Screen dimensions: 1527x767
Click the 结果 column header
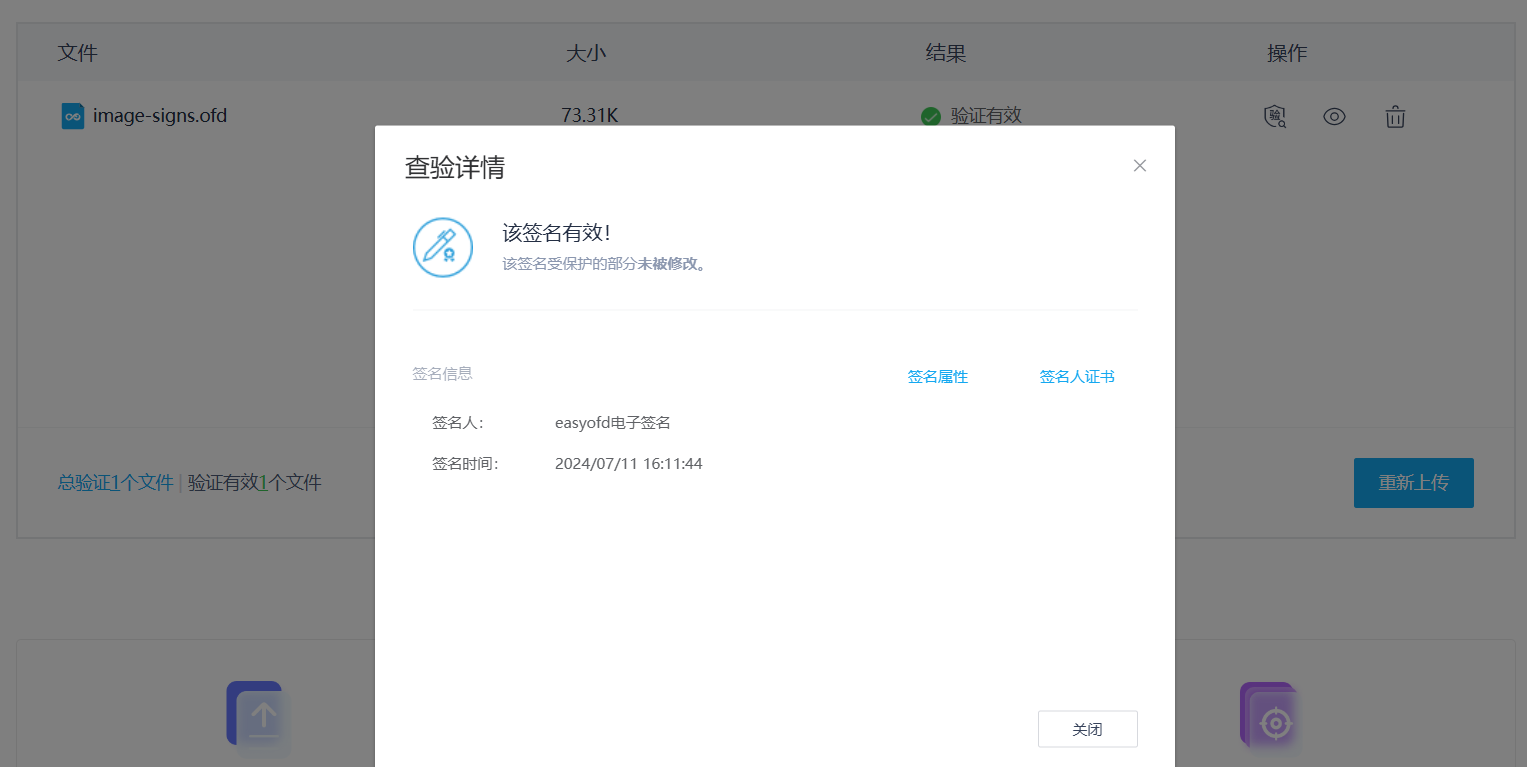[x=945, y=53]
